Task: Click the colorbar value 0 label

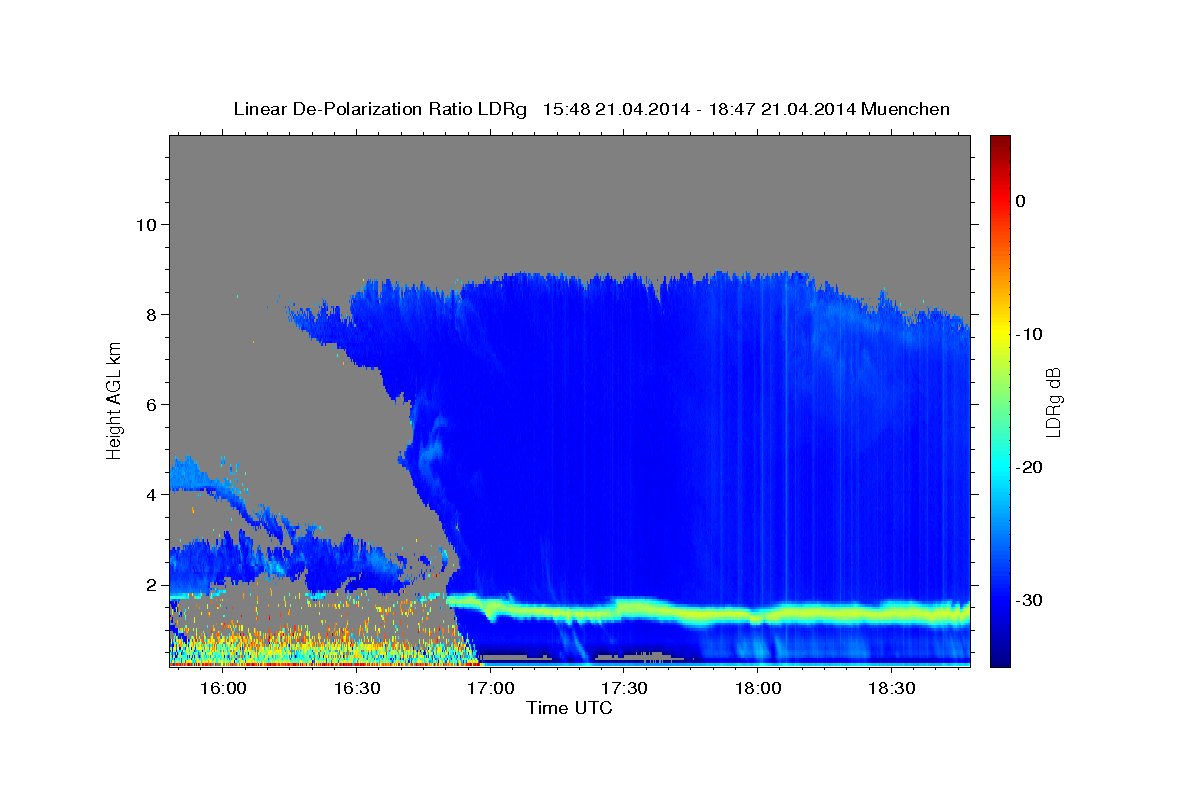Action: point(1021,201)
